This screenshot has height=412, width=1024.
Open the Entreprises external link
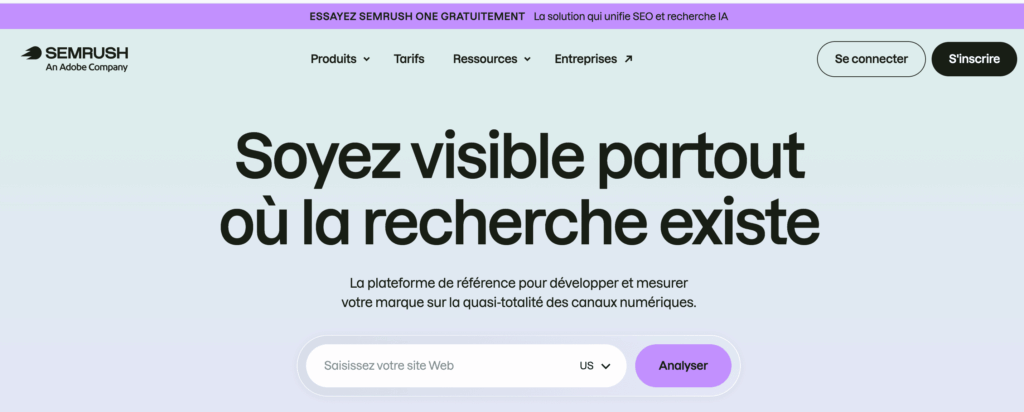tap(593, 59)
